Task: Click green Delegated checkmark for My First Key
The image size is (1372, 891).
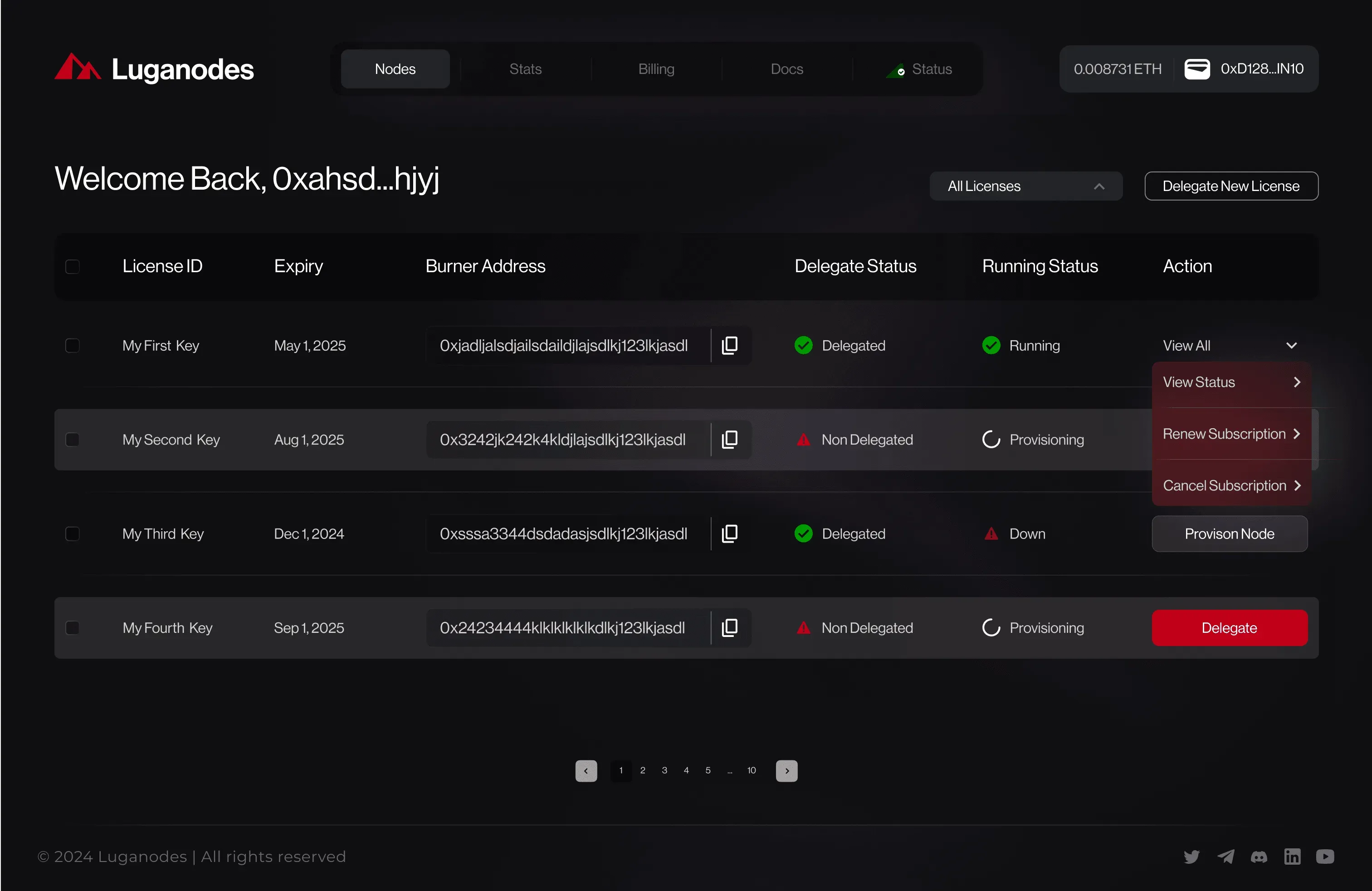Action: tap(803, 345)
